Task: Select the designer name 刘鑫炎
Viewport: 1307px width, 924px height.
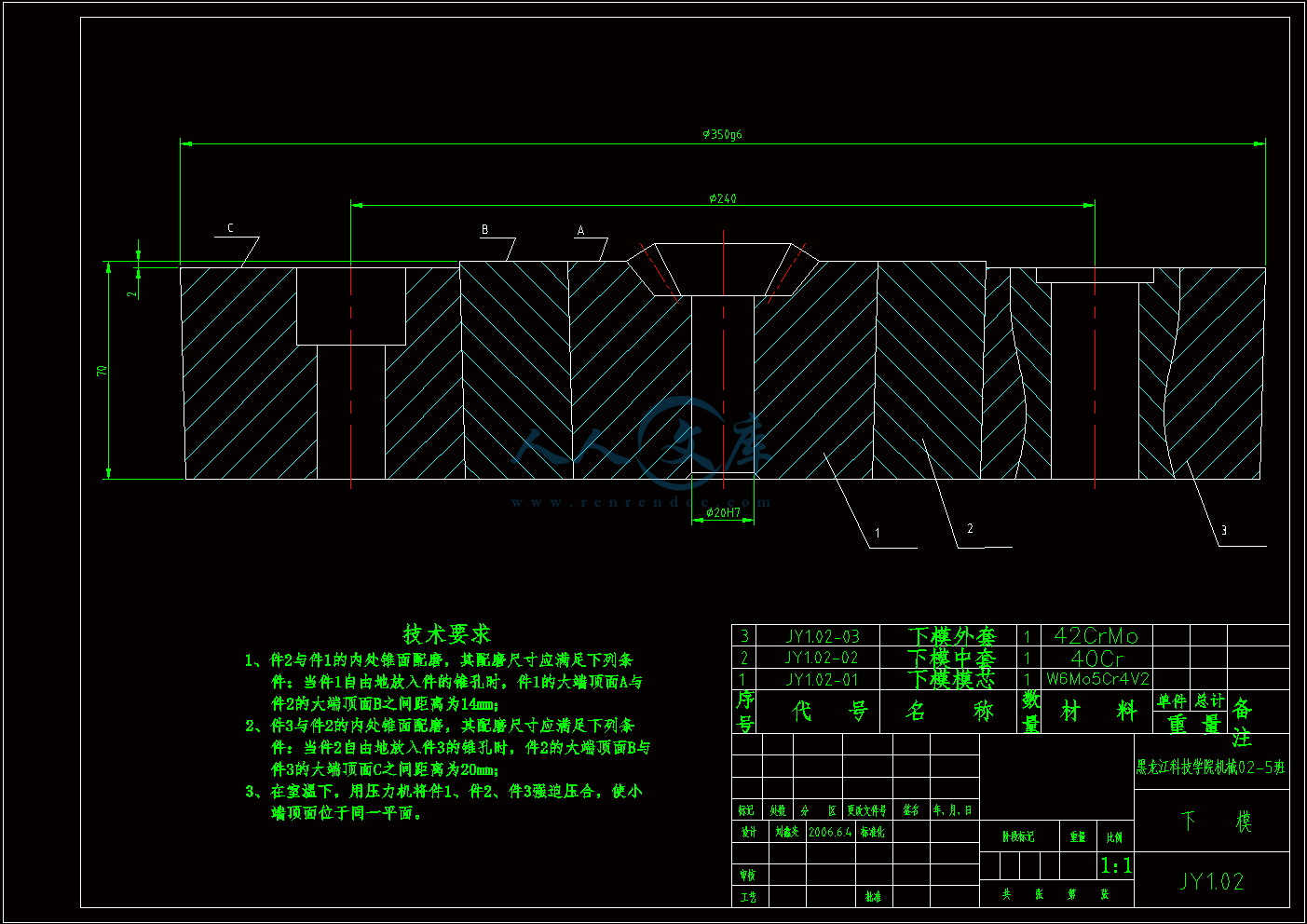Action: click(786, 832)
